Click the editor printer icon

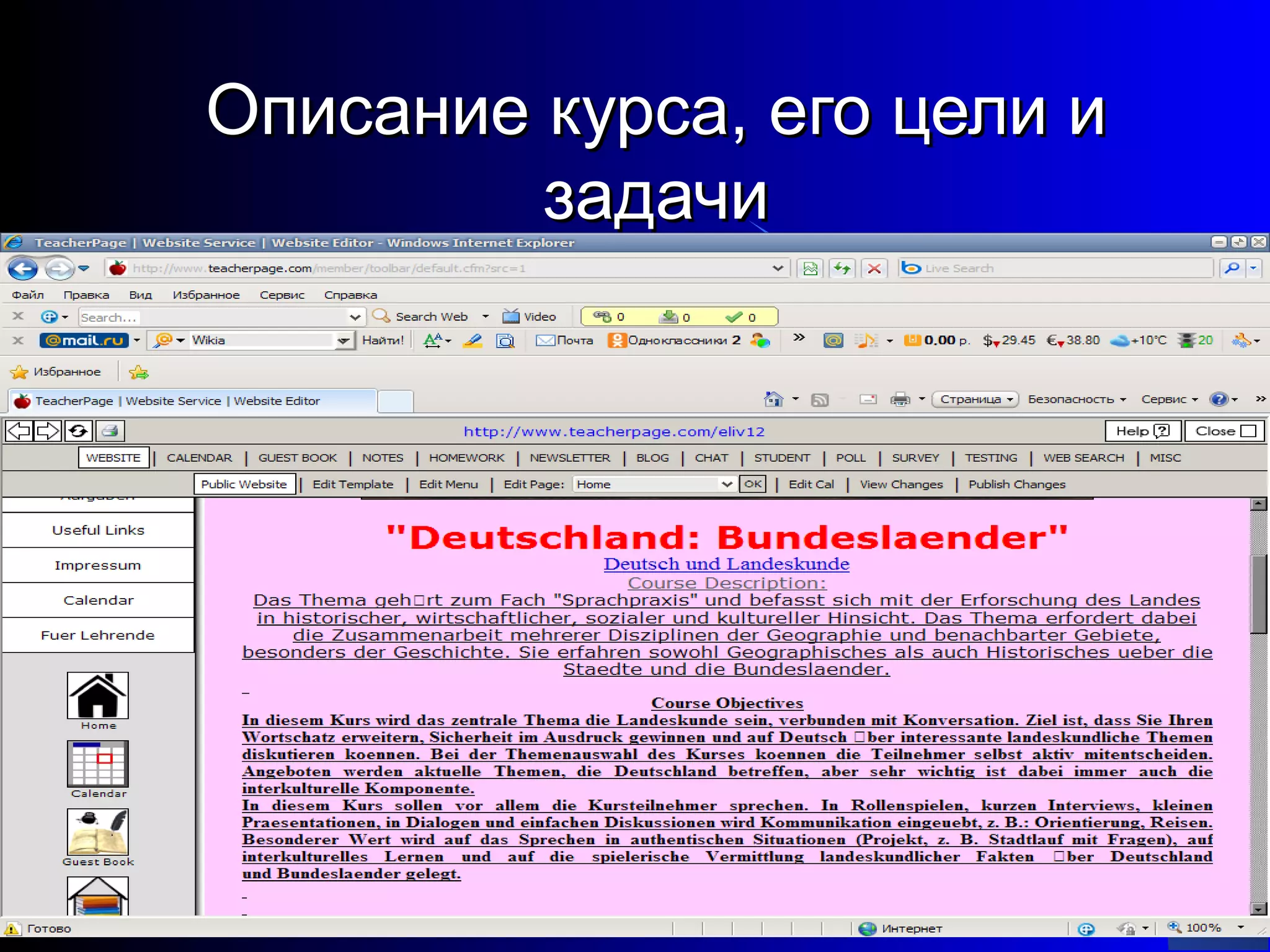pyautogui.click(x=110, y=431)
